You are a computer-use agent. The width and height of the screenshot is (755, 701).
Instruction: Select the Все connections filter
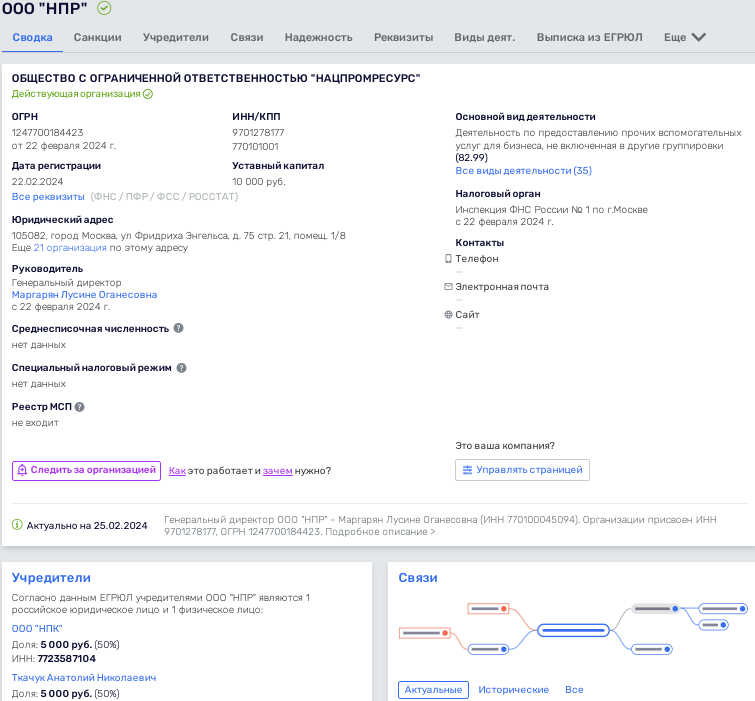pyautogui.click(x=574, y=689)
